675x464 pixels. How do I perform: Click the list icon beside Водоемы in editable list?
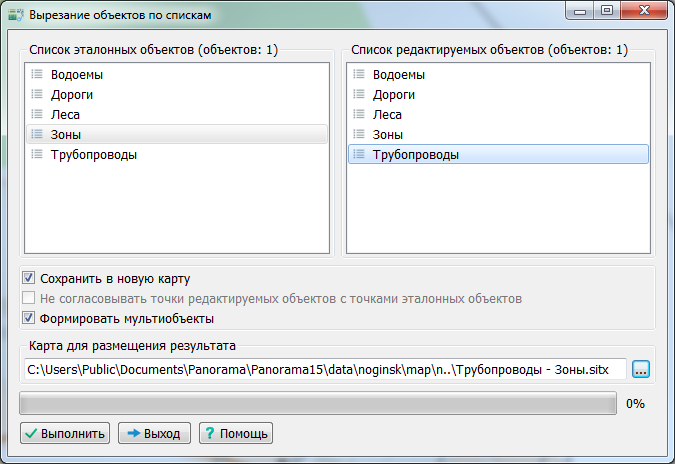[x=359, y=74]
